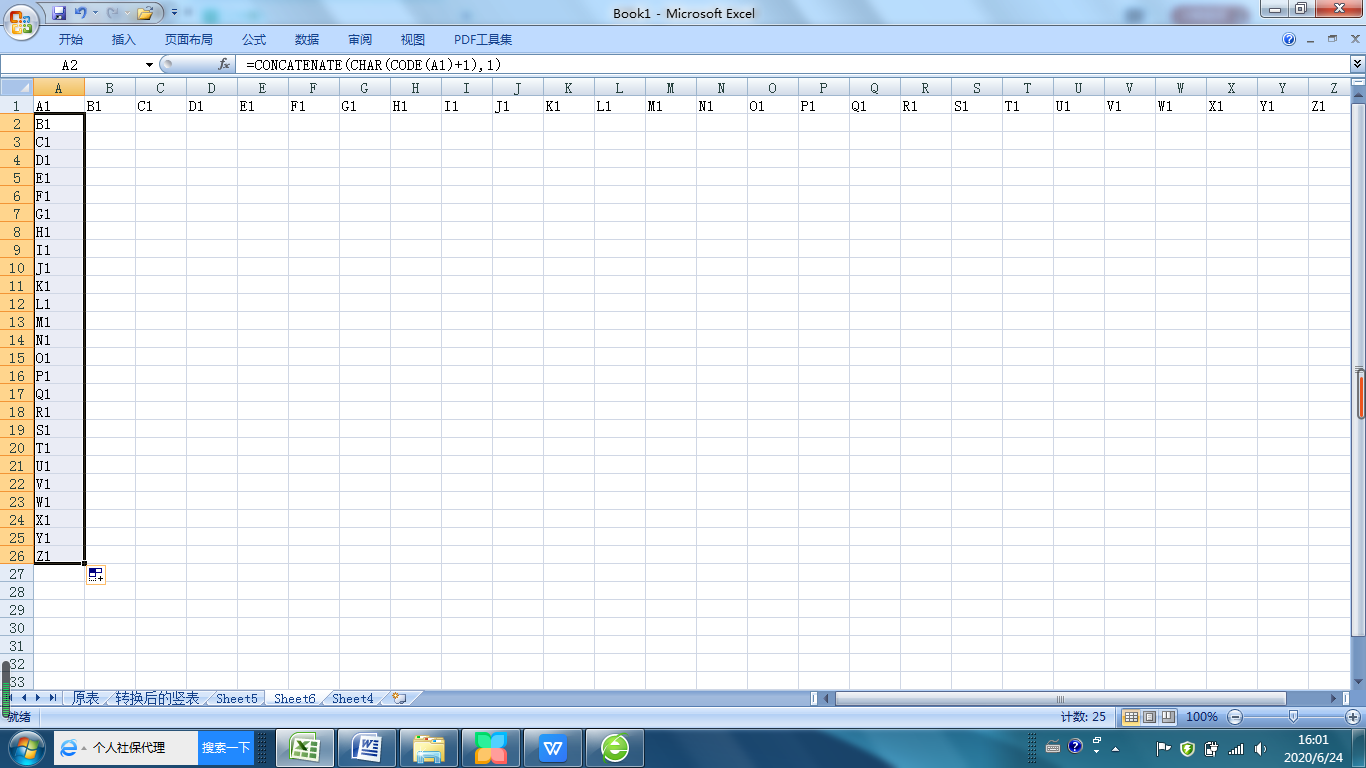
Task: Open the 公式 ribbon tab
Action: [254, 40]
